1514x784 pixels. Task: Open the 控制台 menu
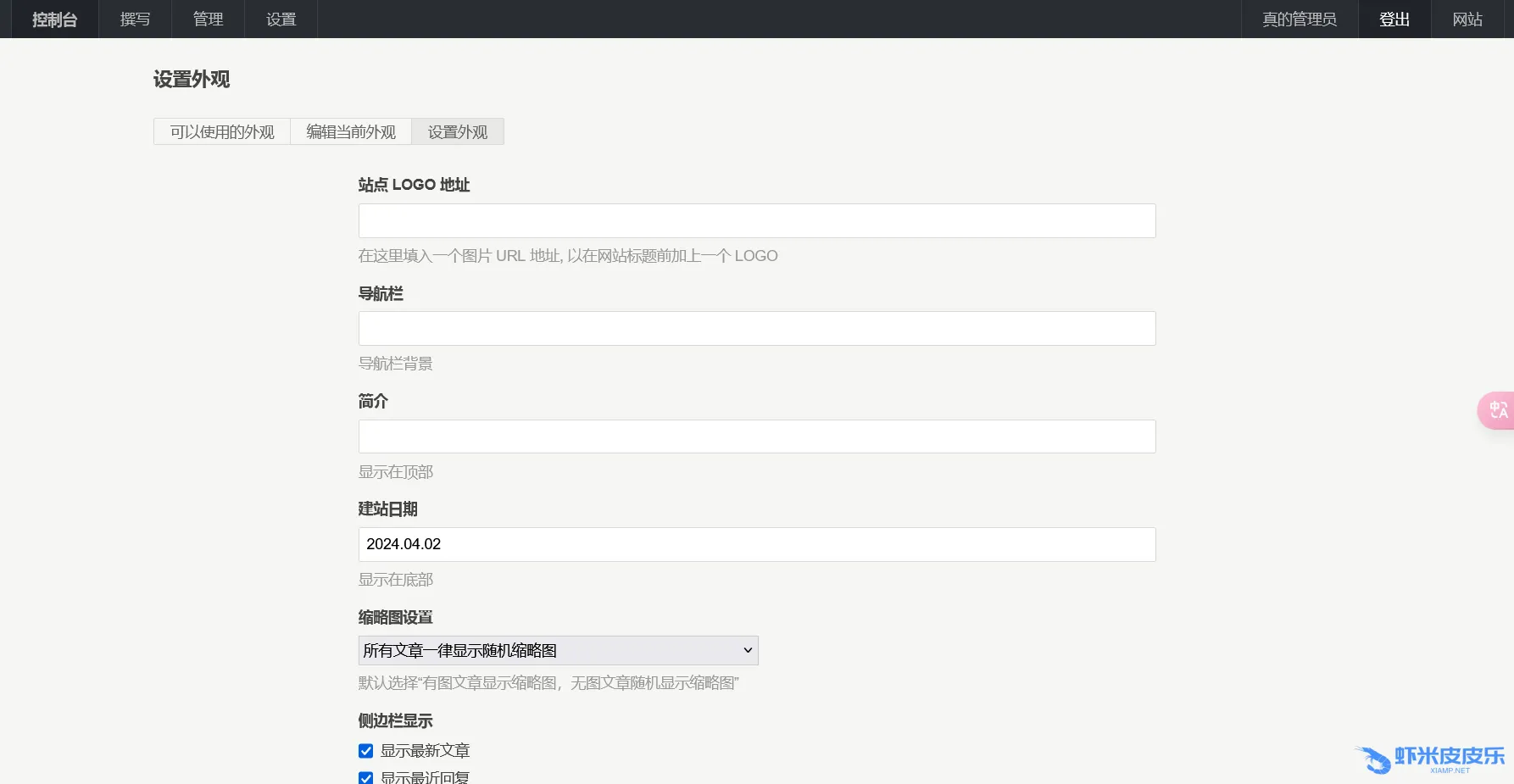[55, 19]
